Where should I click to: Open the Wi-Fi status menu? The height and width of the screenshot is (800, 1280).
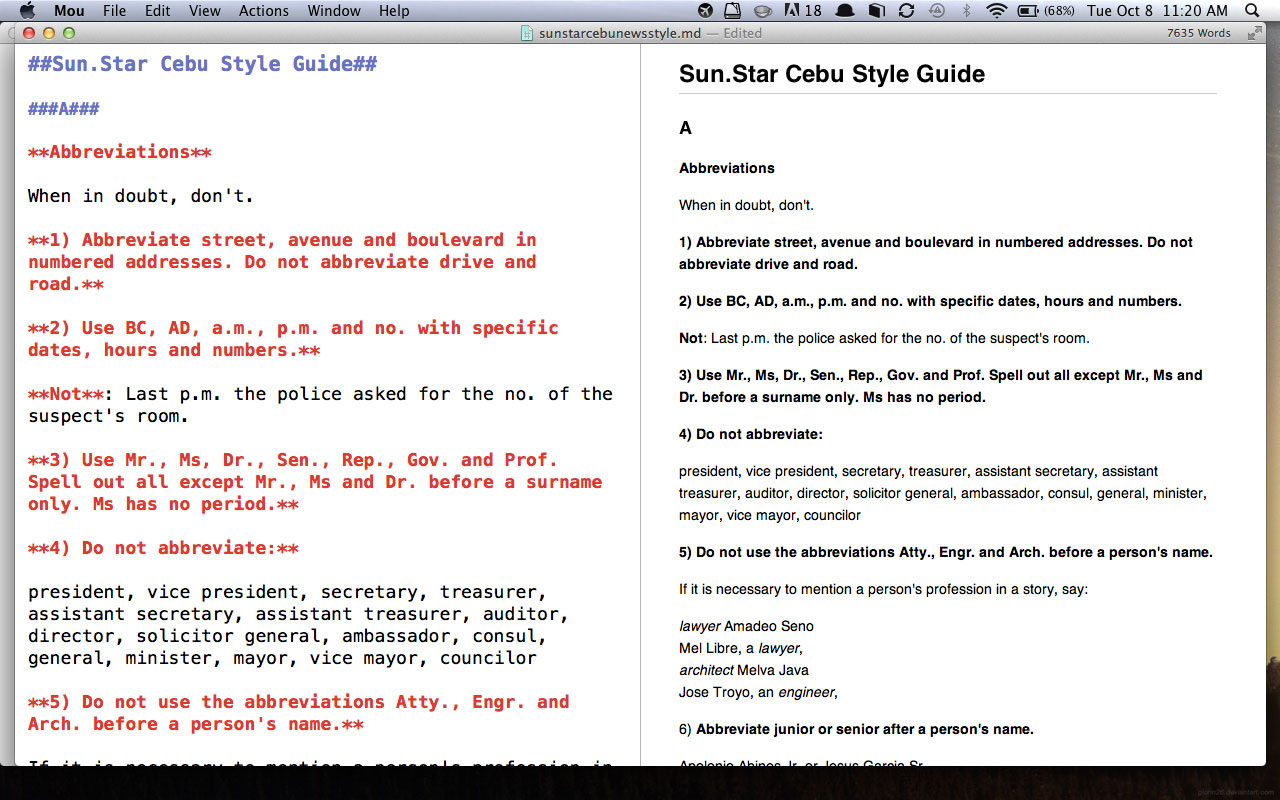click(x=996, y=11)
